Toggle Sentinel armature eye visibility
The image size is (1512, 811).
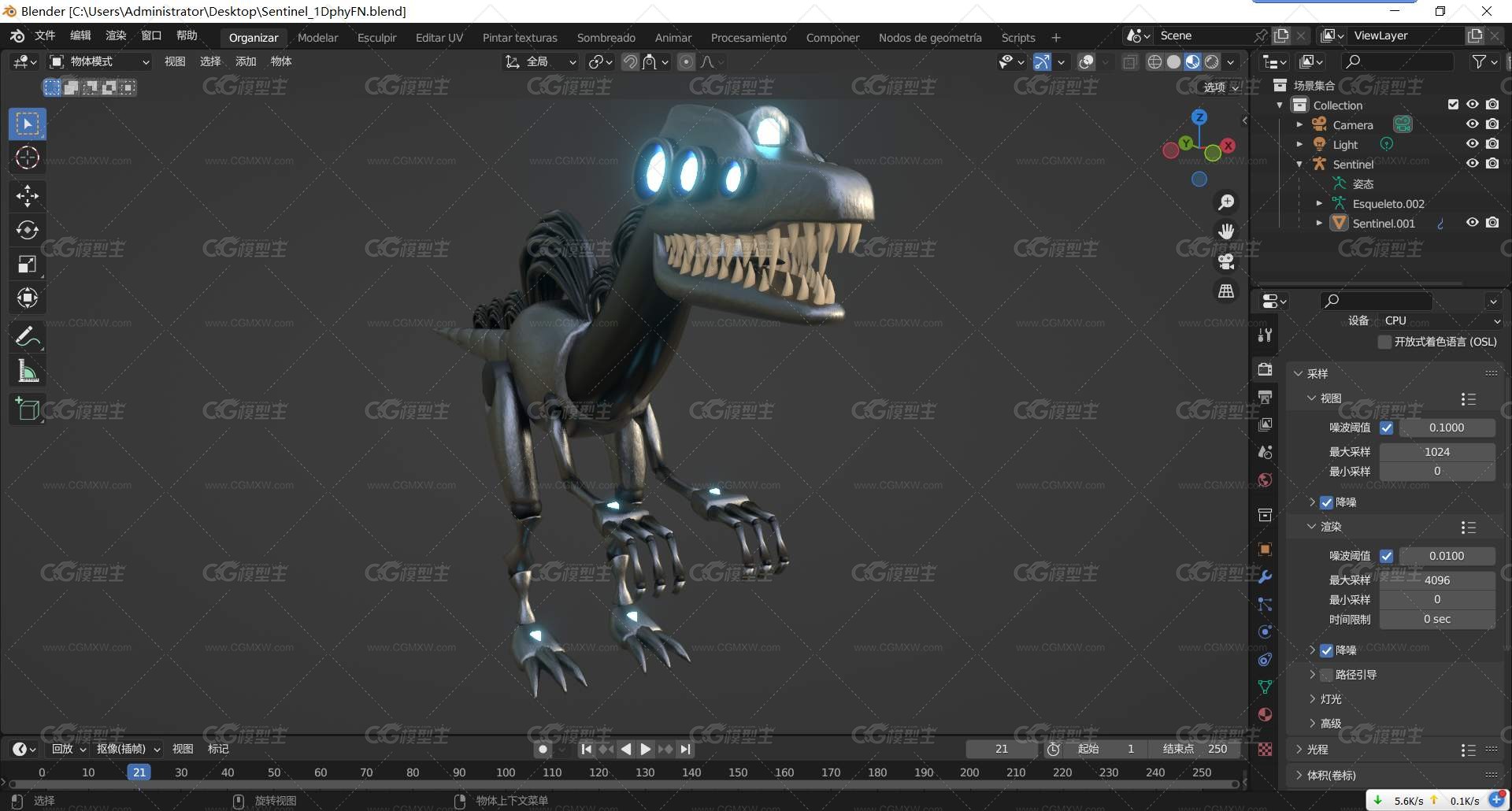pyautogui.click(x=1472, y=163)
